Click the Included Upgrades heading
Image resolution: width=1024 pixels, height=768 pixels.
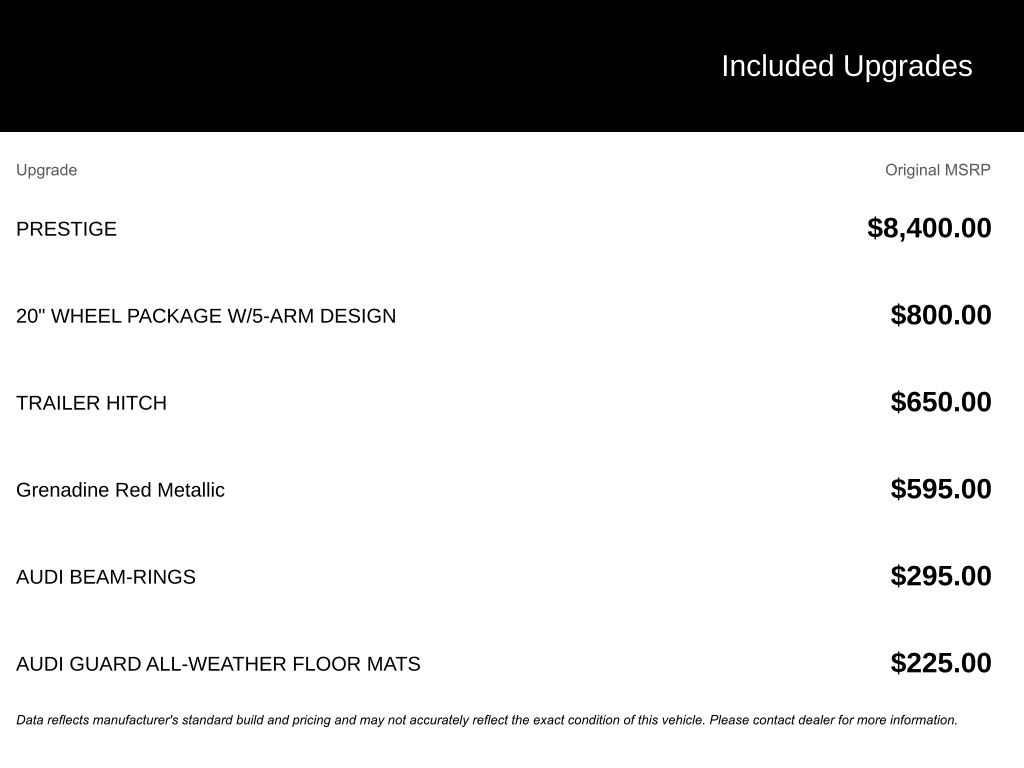coord(846,66)
